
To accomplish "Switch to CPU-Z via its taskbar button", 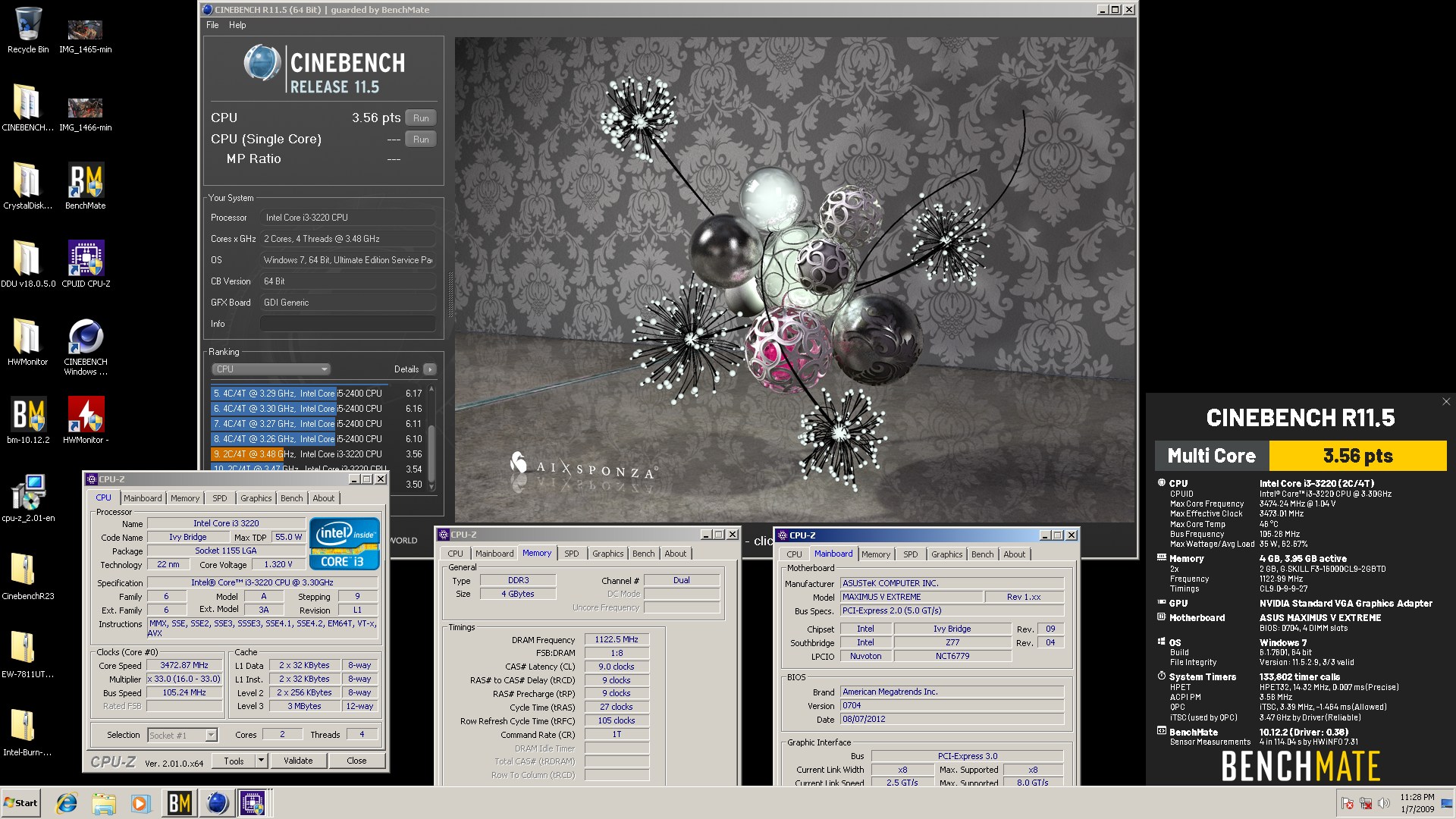I will click(253, 803).
